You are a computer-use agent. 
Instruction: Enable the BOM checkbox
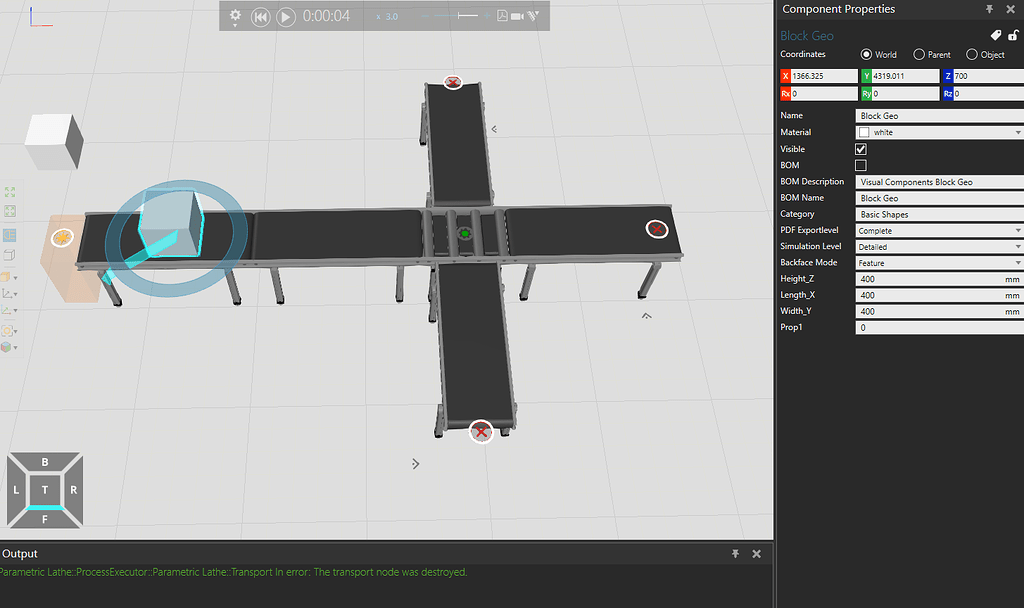[x=861, y=165]
